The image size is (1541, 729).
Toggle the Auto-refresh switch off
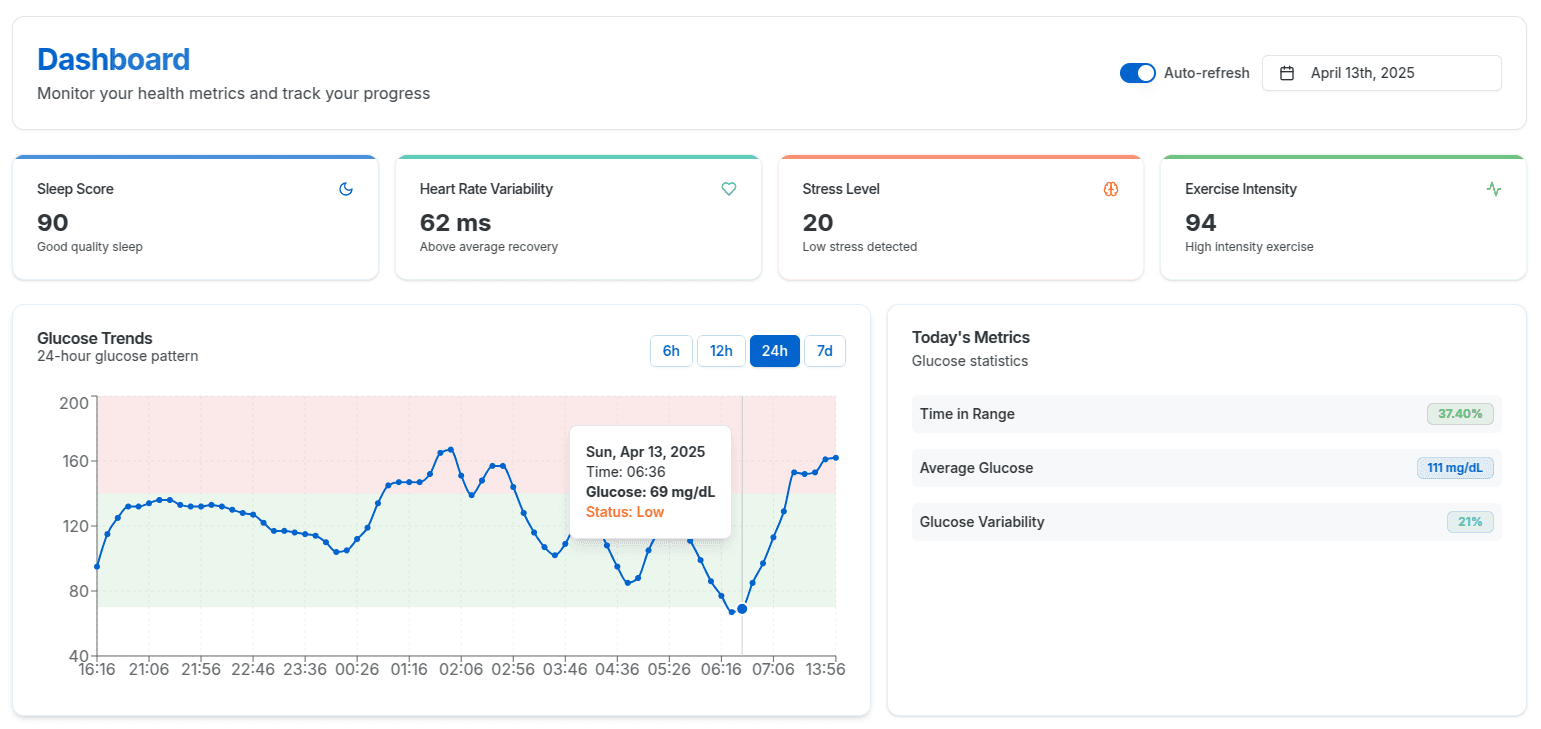(1138, 73)
